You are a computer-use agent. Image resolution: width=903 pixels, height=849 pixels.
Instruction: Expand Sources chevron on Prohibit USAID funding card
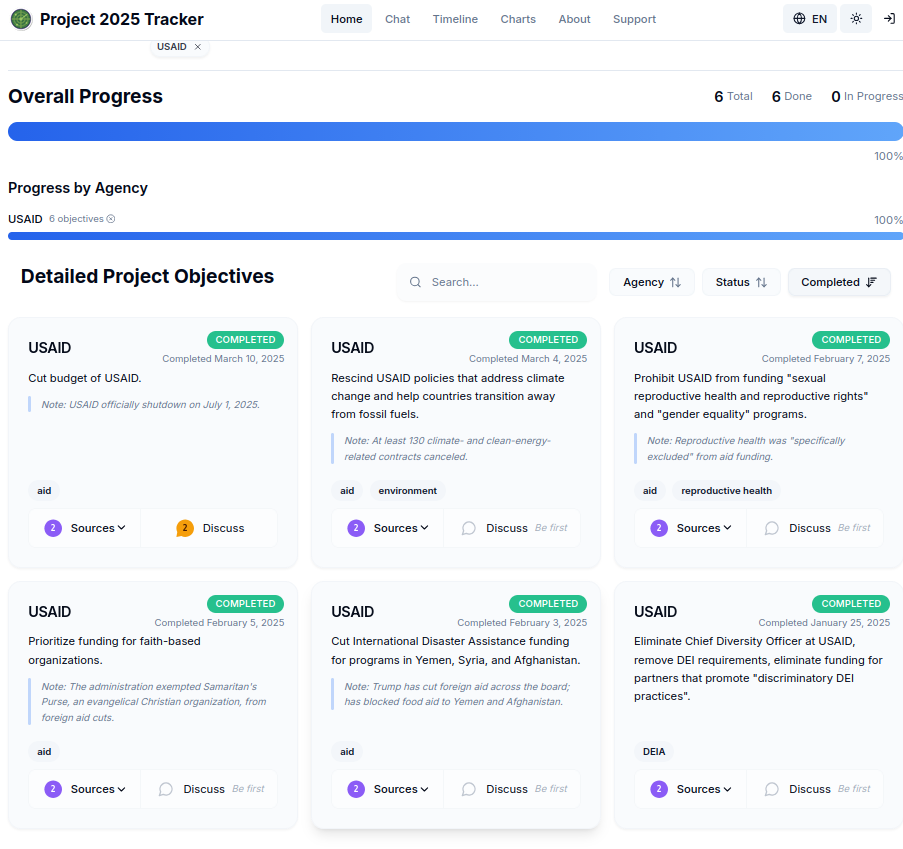[x=727, y=528]
